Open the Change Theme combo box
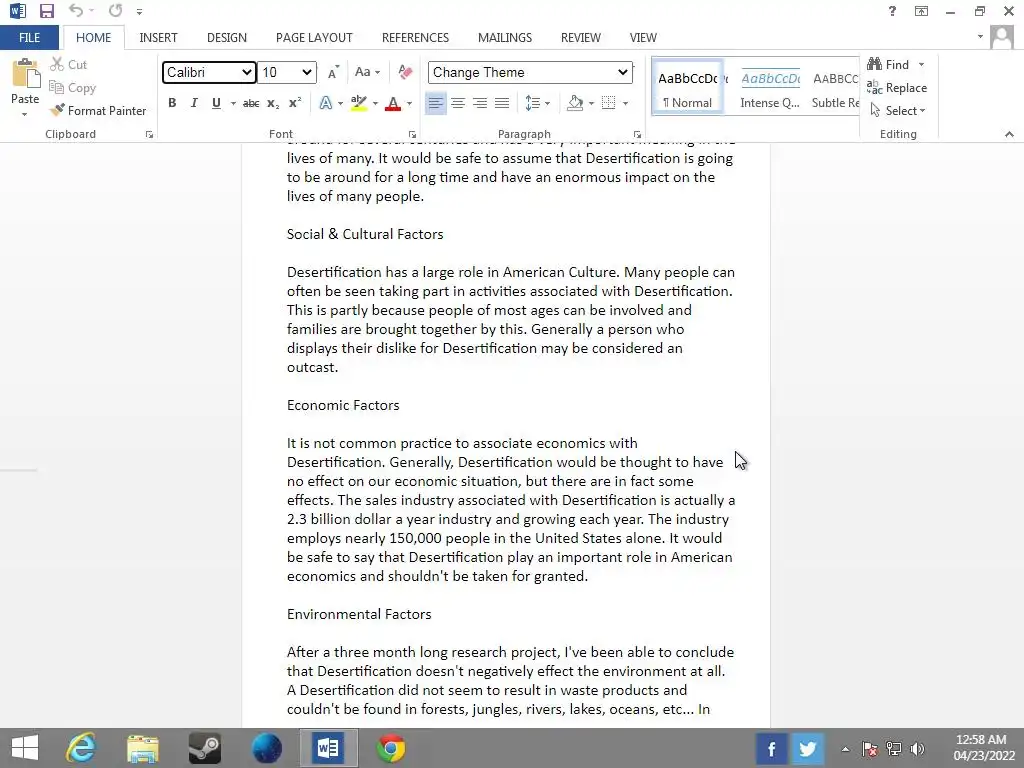 530,72
